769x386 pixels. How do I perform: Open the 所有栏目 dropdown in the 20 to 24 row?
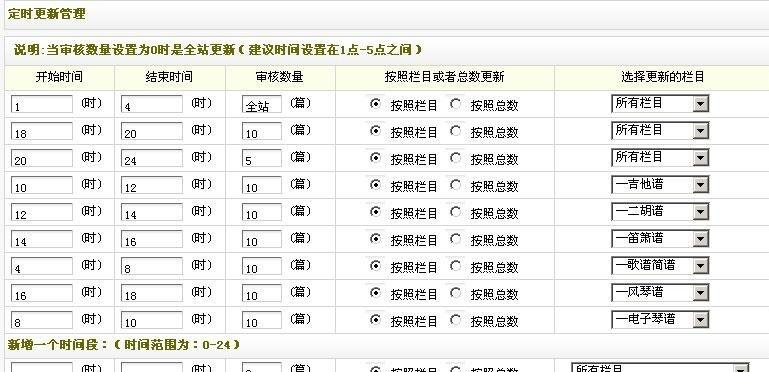coord(660,157)
